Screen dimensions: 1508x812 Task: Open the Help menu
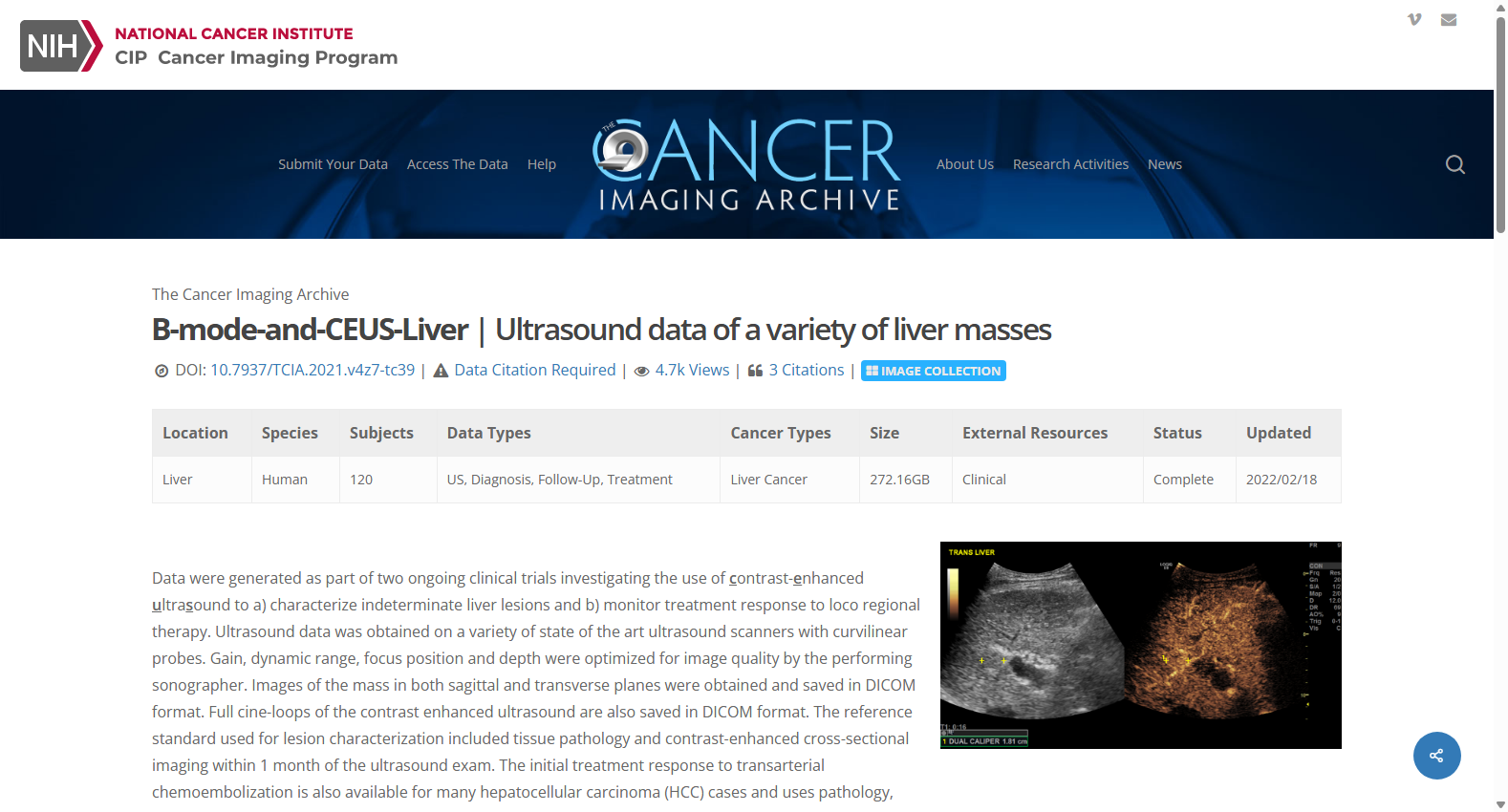pyautogui.click(x=542, y=164)
